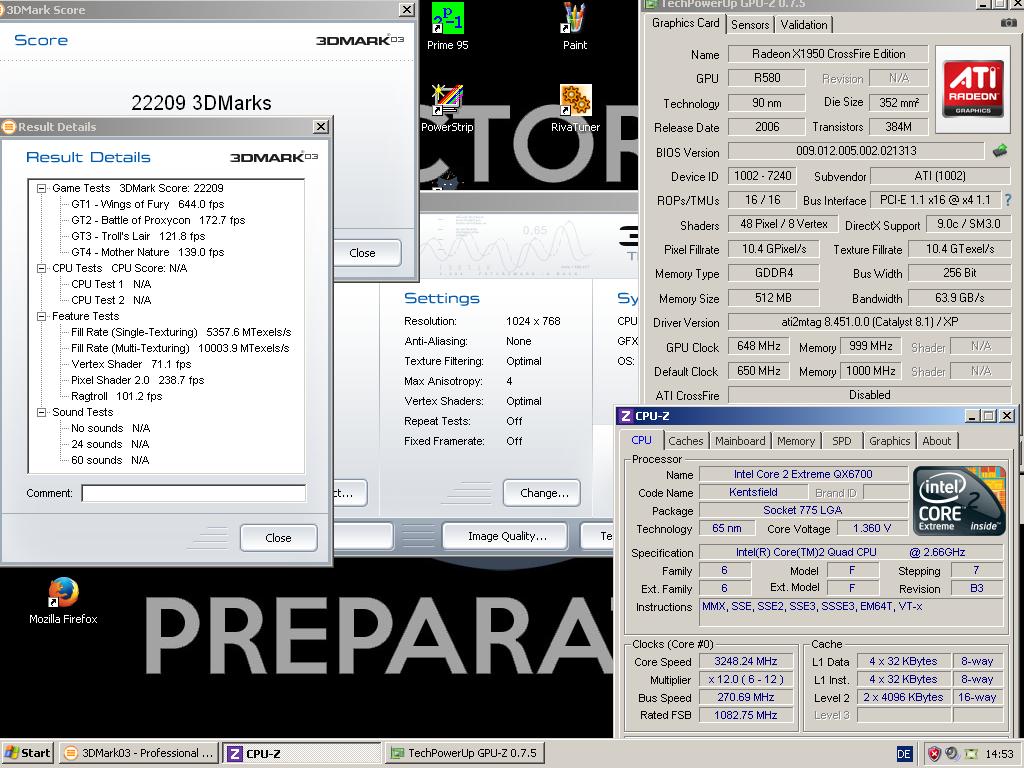Select the CPU-Z taskbar button
This screenshot has width=1024, height=768.
[302, 753]
